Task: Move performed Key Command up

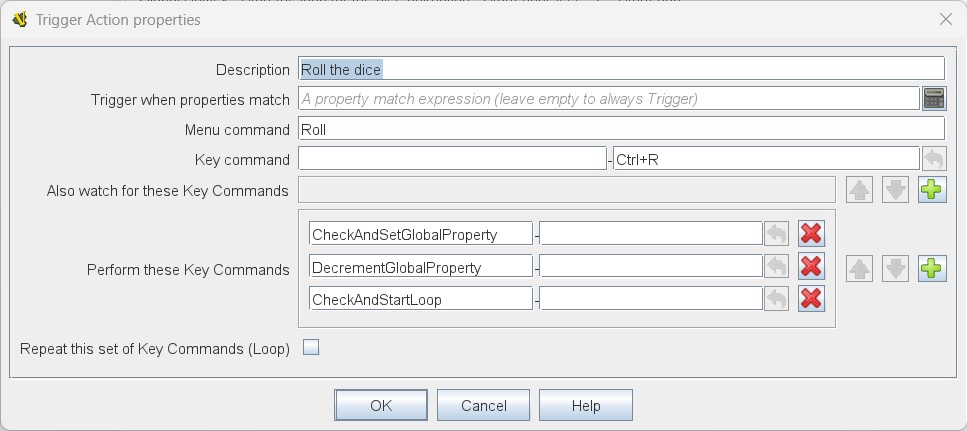Action: (x=860, y=269)
